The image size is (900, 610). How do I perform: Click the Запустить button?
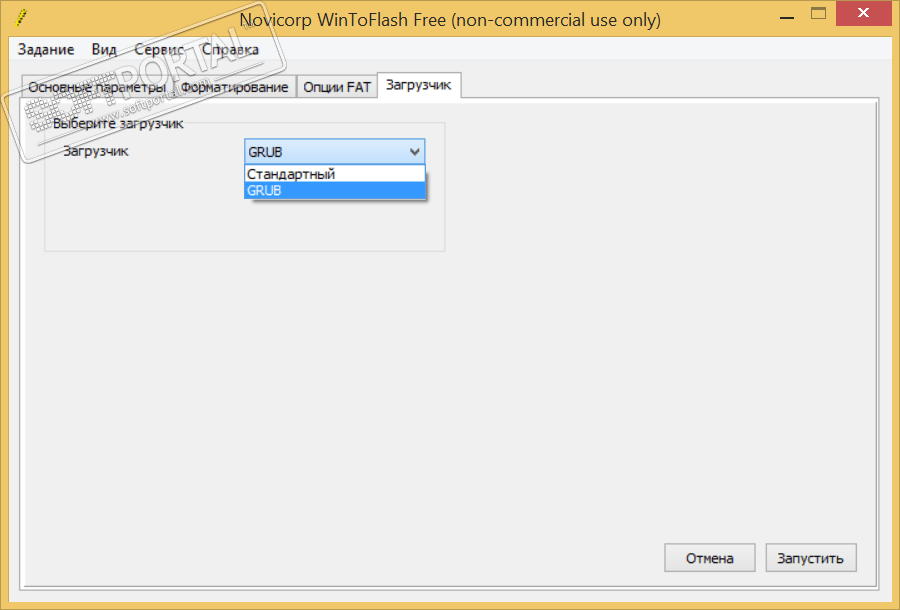810,558
